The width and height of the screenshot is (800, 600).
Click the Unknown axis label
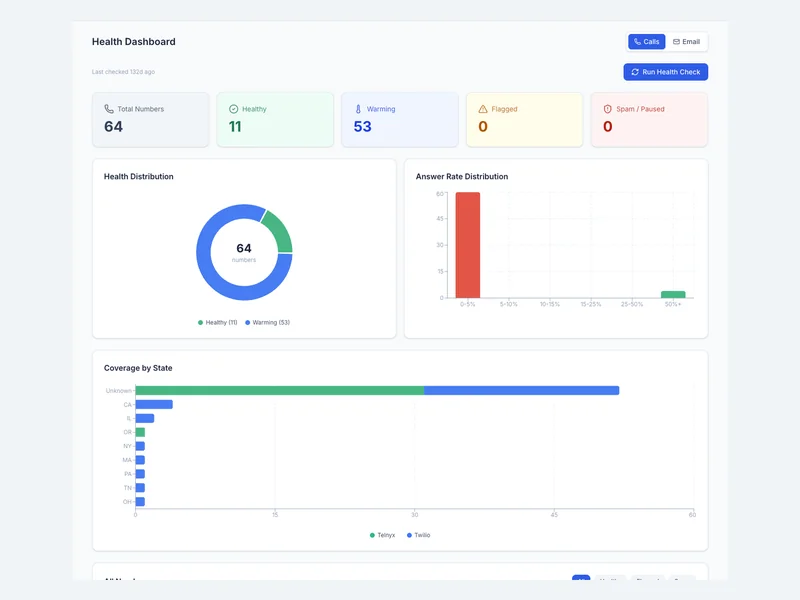[x=119, y=391]
